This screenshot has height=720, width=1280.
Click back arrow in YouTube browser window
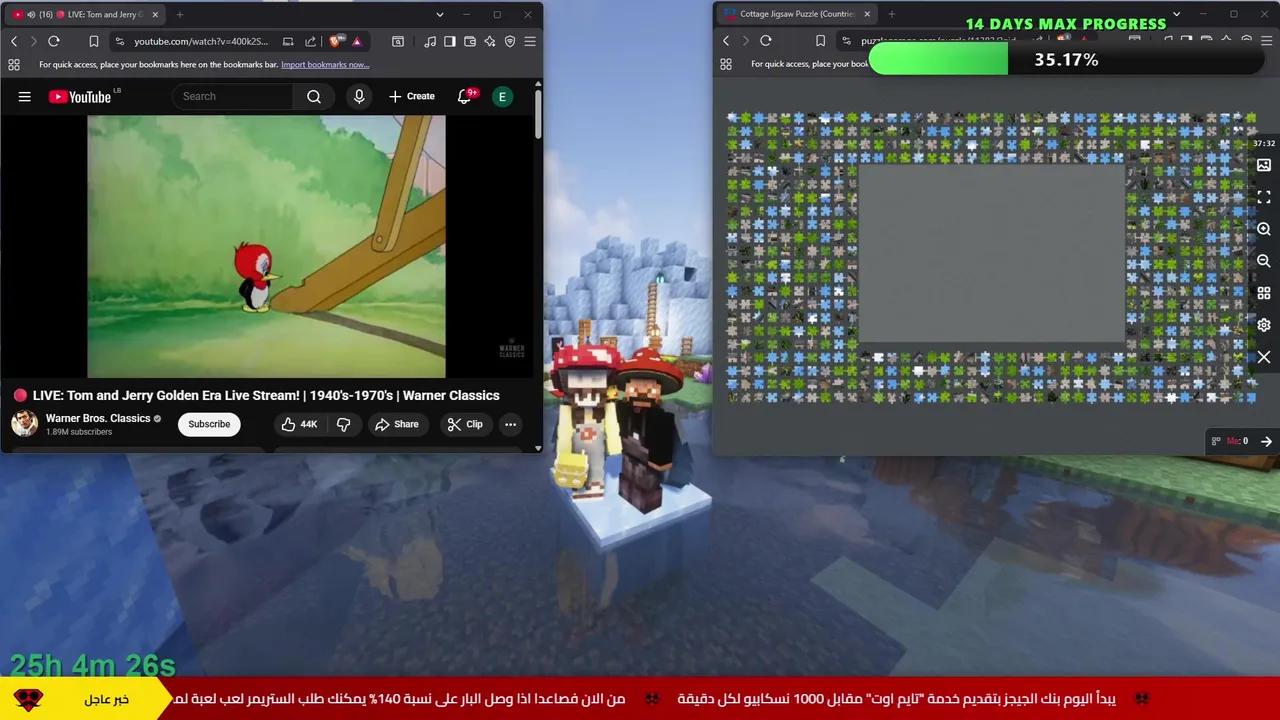click(x=14, y=41)
